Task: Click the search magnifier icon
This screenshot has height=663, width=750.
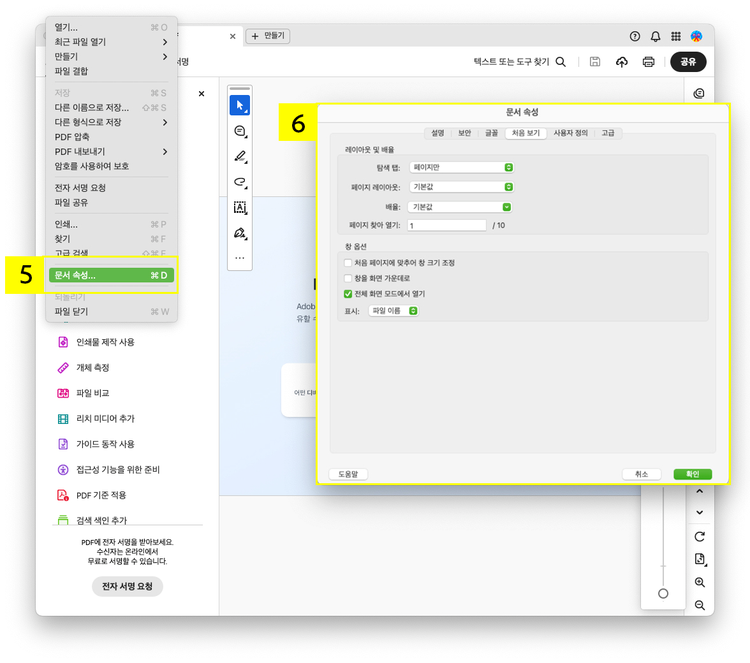Action: point(561,62)
